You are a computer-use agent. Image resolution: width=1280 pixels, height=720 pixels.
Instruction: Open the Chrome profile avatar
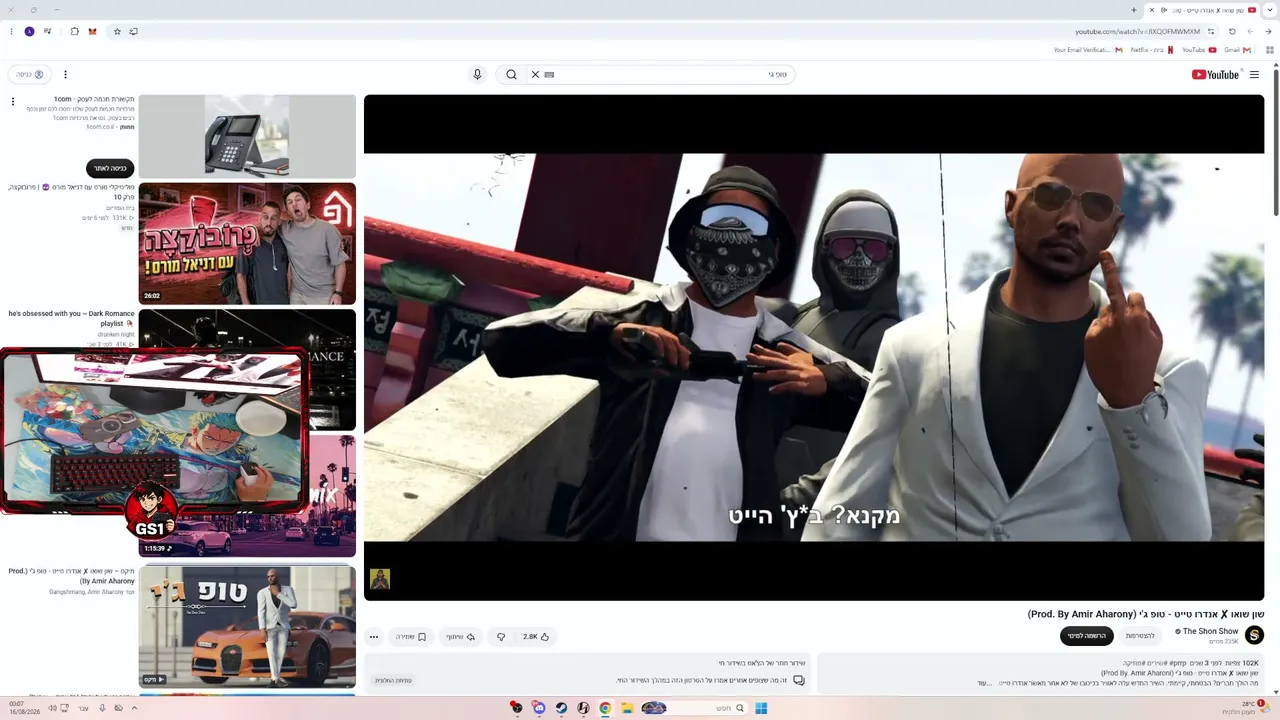(x=29, y=32)
